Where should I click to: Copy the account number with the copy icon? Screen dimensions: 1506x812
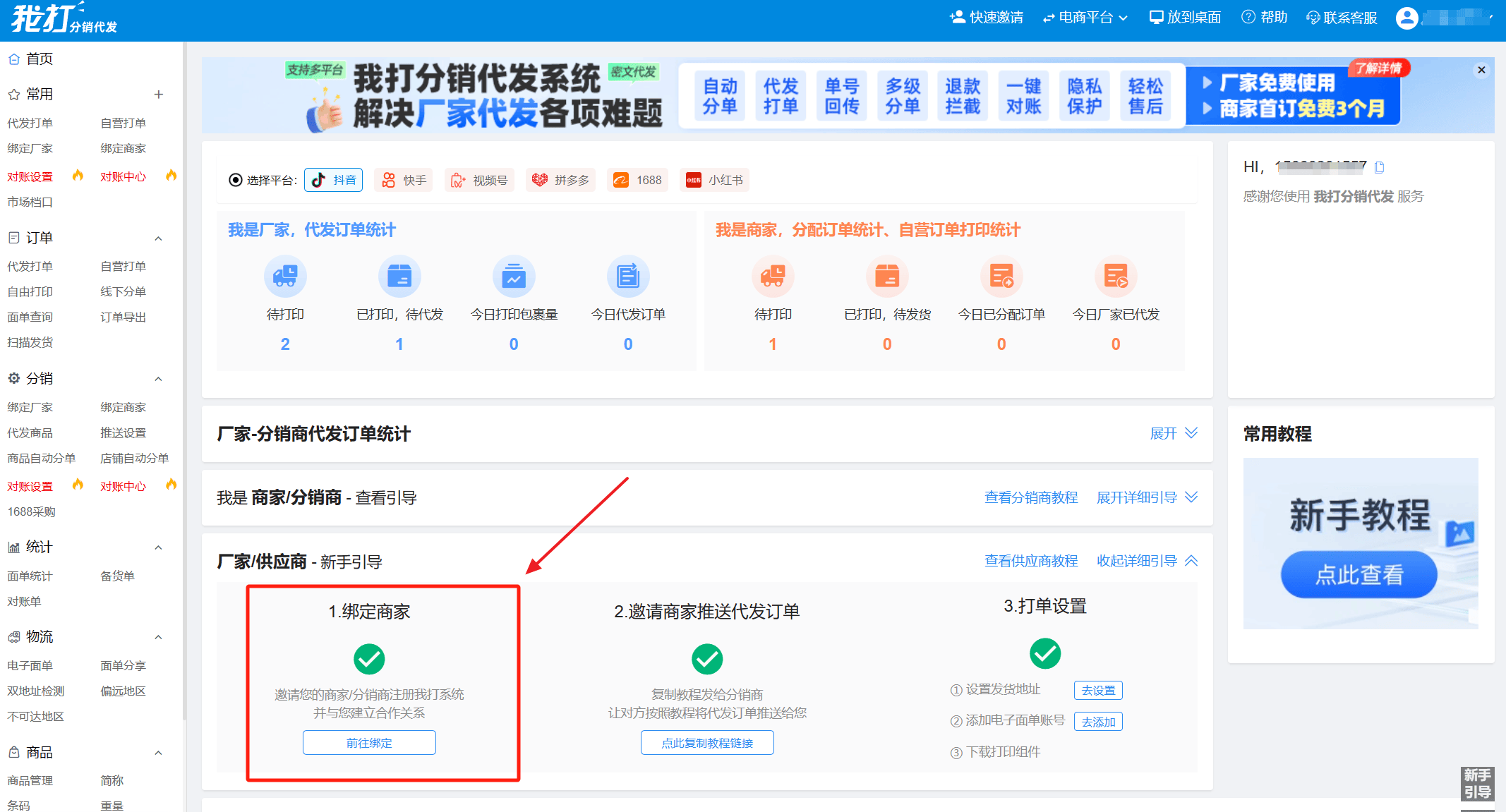(x=1380, y=167)
